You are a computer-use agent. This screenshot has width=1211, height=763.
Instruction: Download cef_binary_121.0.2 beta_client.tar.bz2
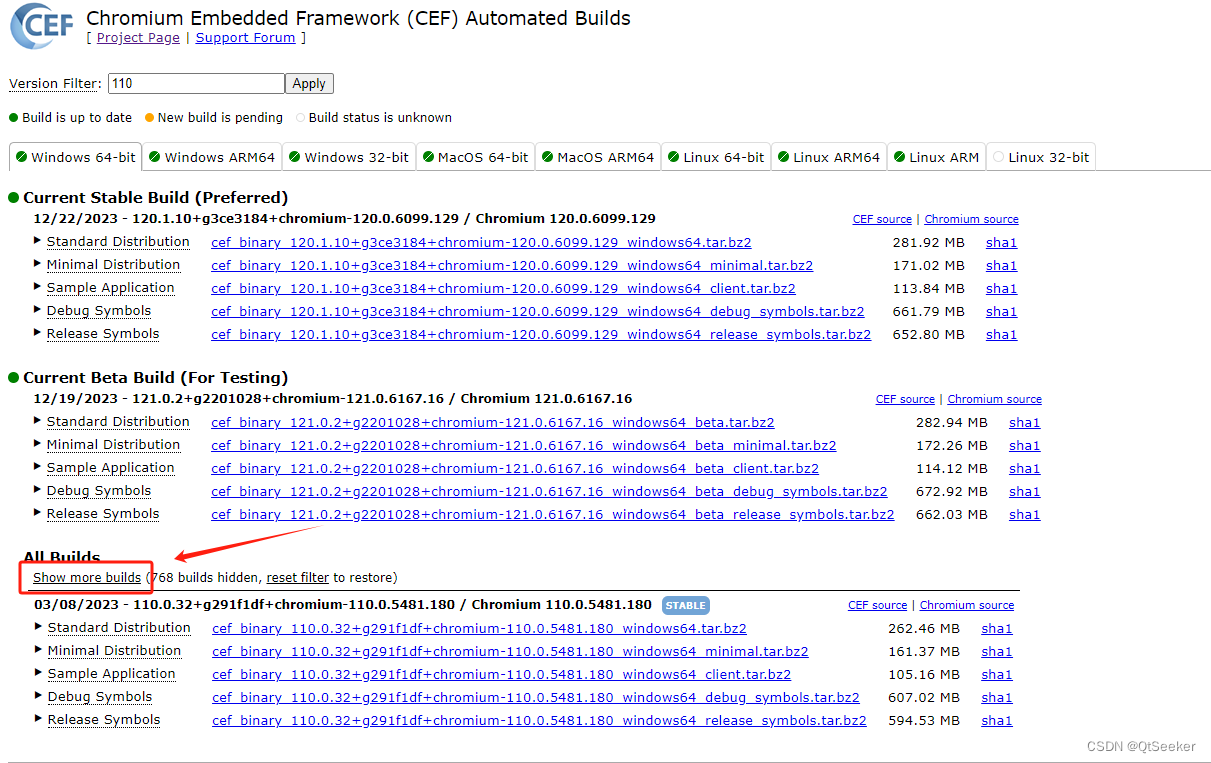click(515, 469)
